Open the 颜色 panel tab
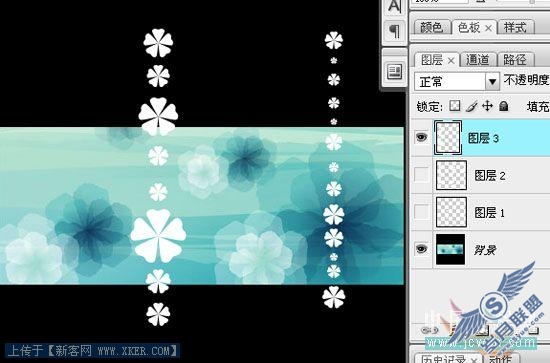 click(432, 27)
